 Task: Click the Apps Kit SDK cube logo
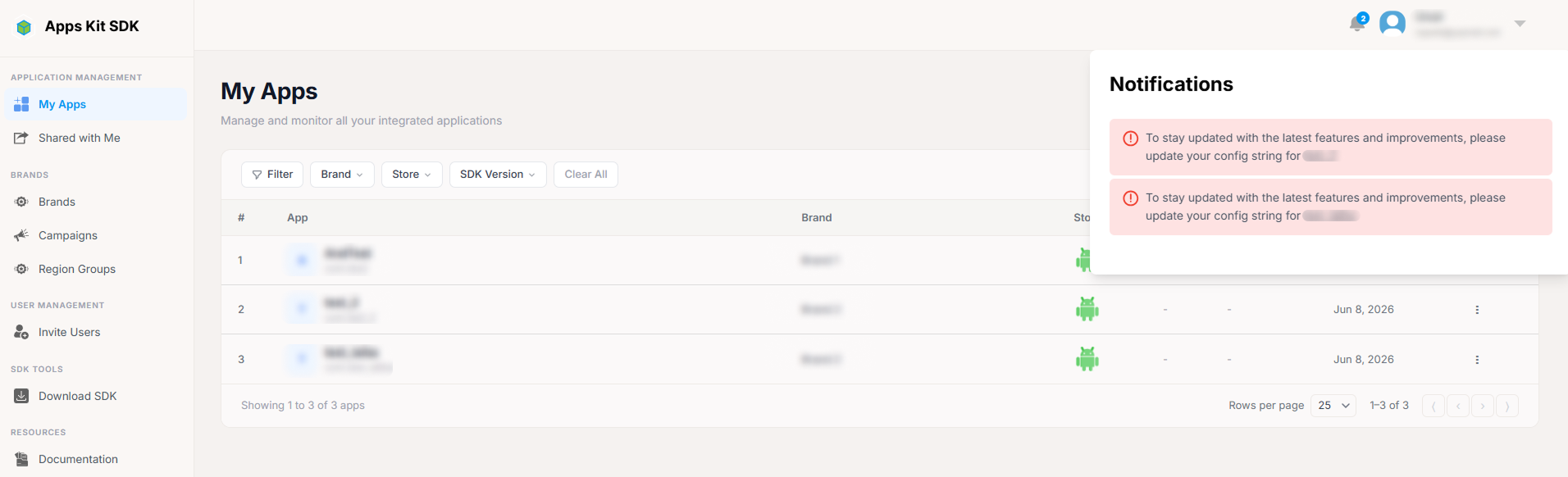pos(24,27)
